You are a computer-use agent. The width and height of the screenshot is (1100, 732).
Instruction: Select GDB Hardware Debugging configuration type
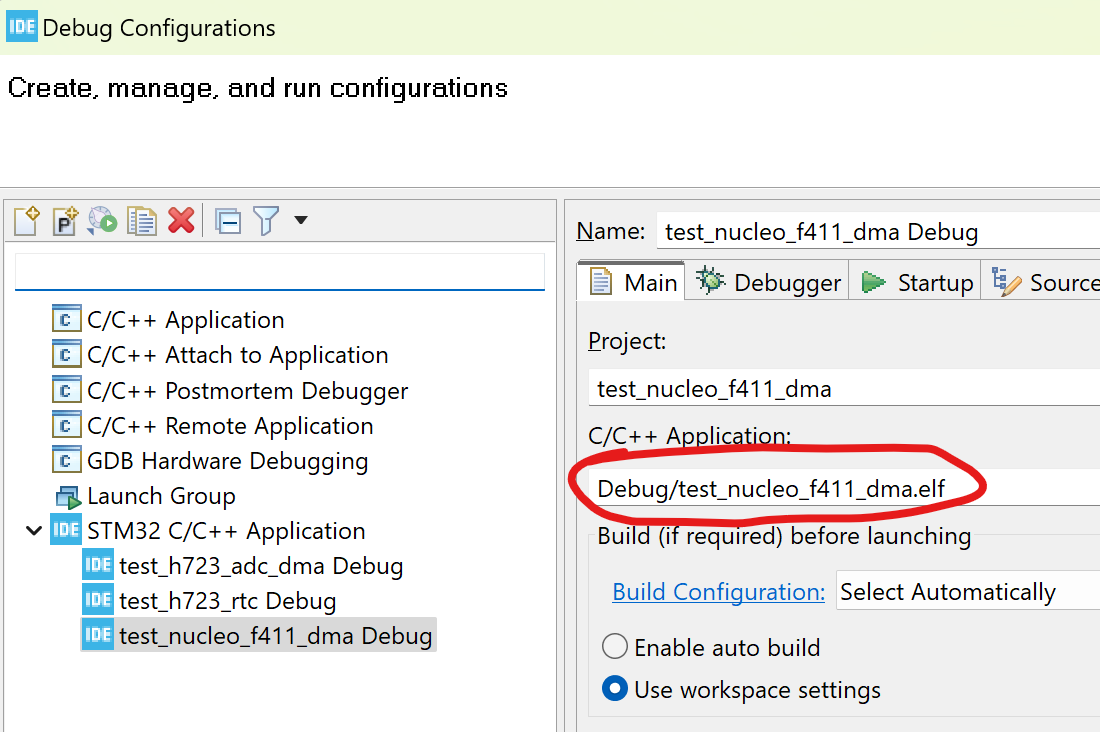210,460
